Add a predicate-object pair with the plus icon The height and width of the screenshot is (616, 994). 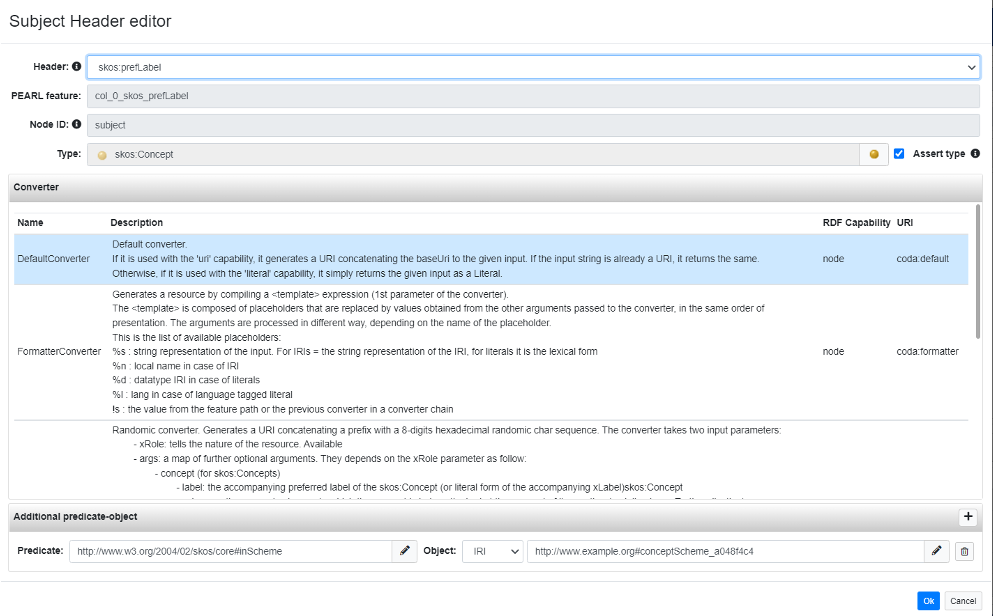(x=968, y=517)
